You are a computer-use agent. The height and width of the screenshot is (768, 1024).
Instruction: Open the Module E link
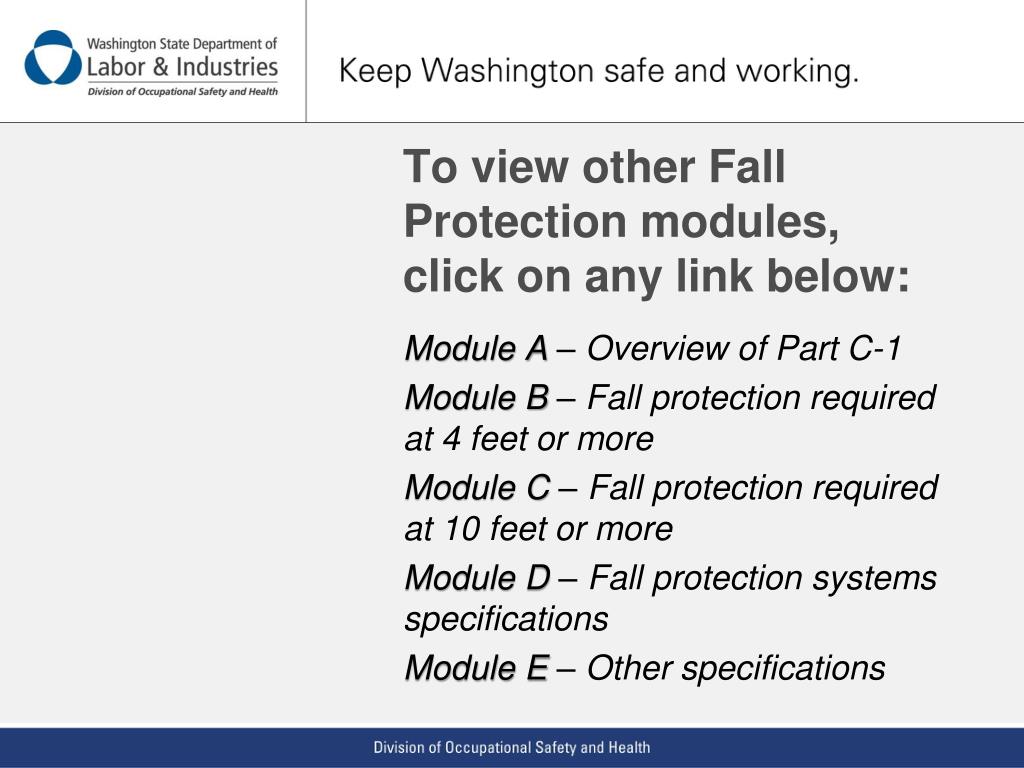[476, 668]
